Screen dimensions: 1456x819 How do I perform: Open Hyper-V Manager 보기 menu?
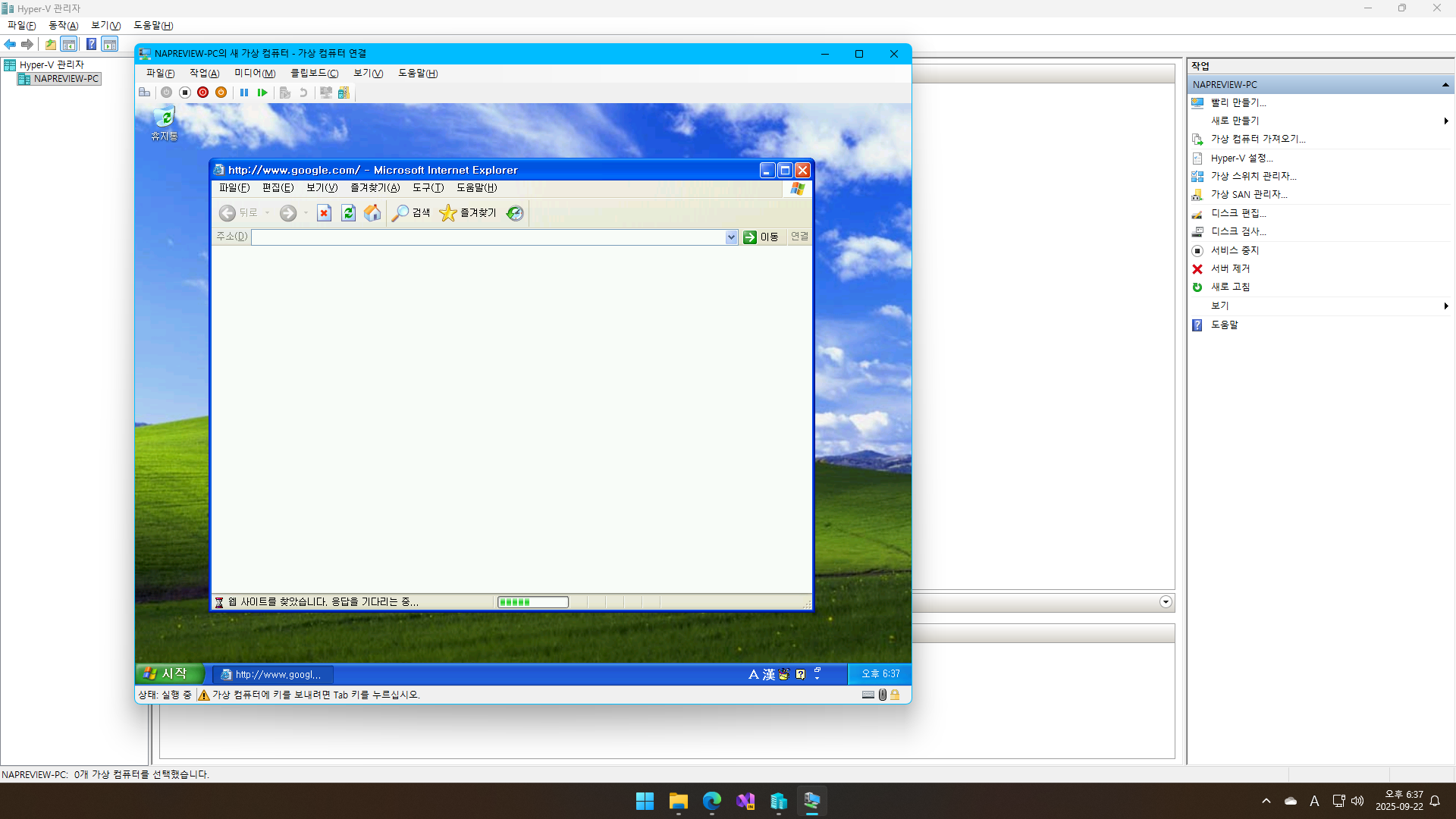coord(106,26)
